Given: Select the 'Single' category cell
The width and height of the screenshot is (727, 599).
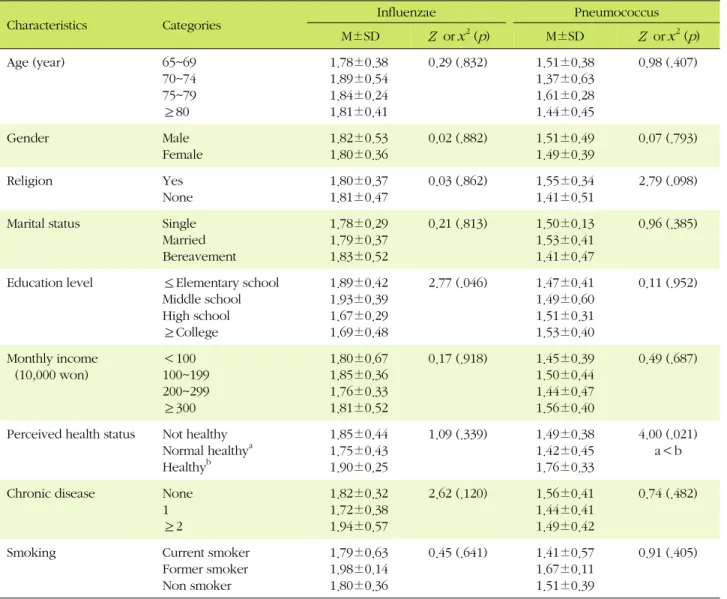Looking at the screenshot, I should tap(179, 224).
